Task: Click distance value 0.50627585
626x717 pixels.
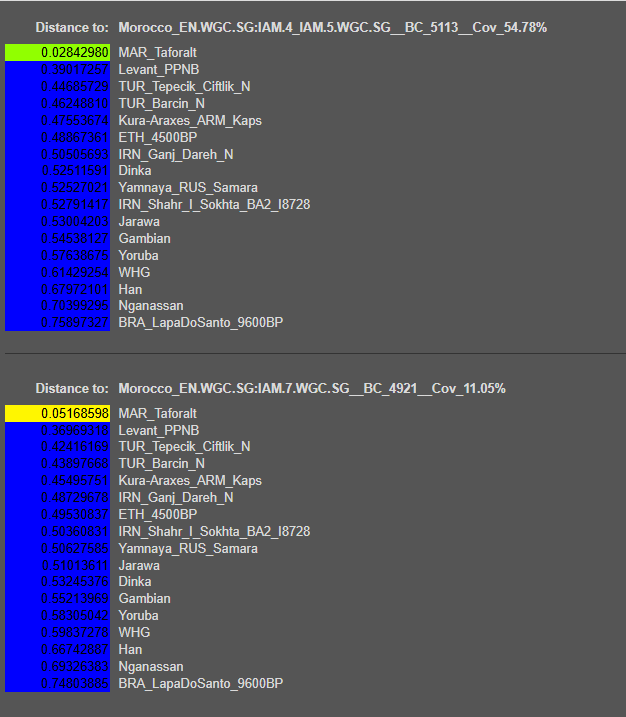Action: click(x=57, y=548)
